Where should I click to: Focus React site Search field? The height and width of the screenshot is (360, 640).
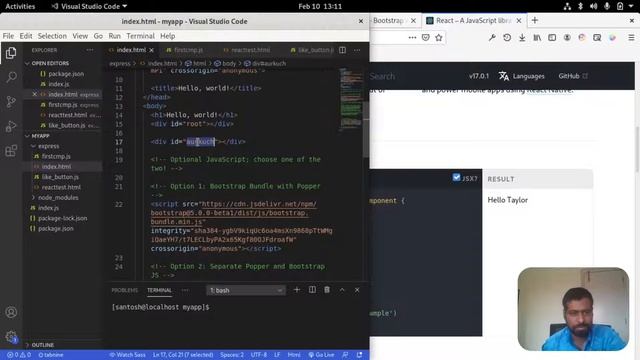(x=382, y=76)
